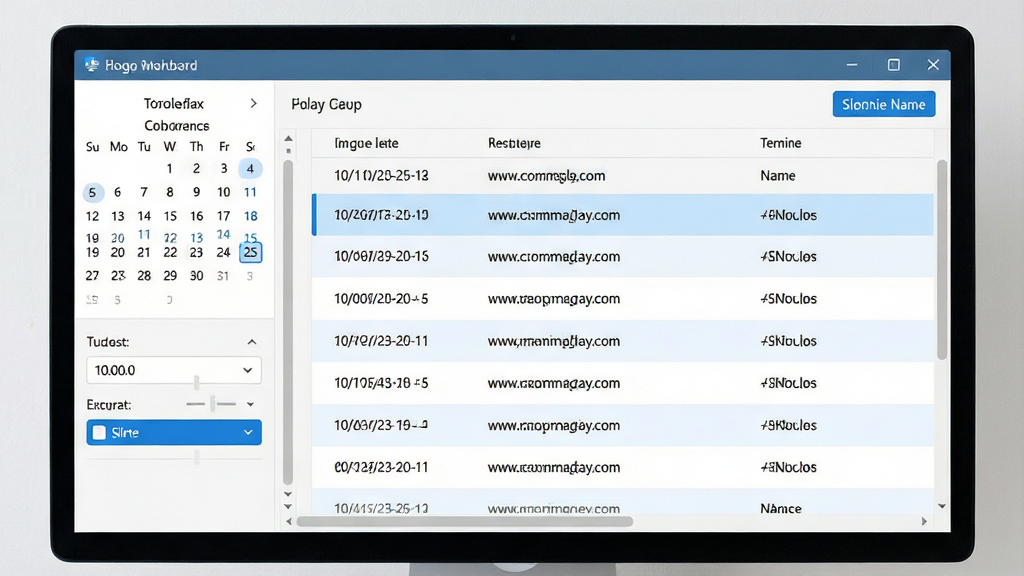Image resolution: width=1024 pixels, height=576 pixels.
Task: Select highlighted date 4 in the calendar
Action: coord(250,168)
